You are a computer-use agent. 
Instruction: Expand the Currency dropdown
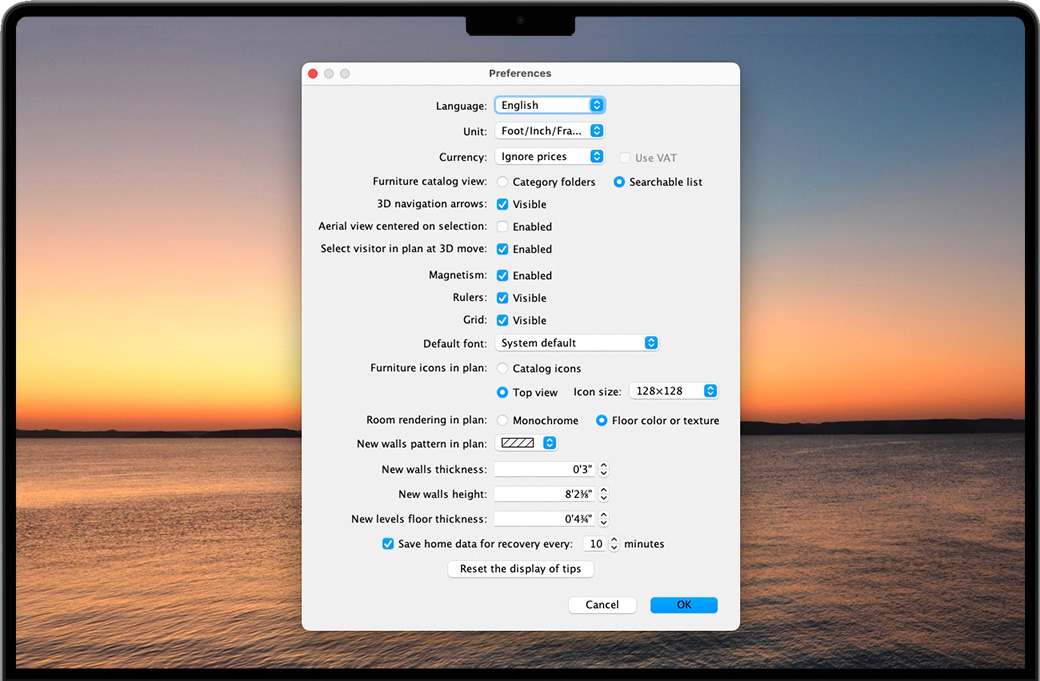pos(550,157)
